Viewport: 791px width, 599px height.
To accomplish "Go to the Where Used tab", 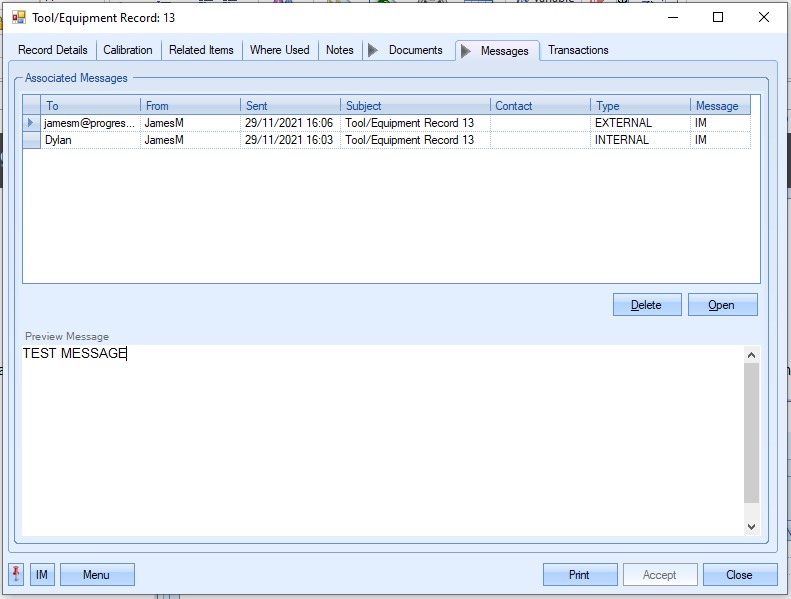I will pyautogui.click(x=279, y=50).
